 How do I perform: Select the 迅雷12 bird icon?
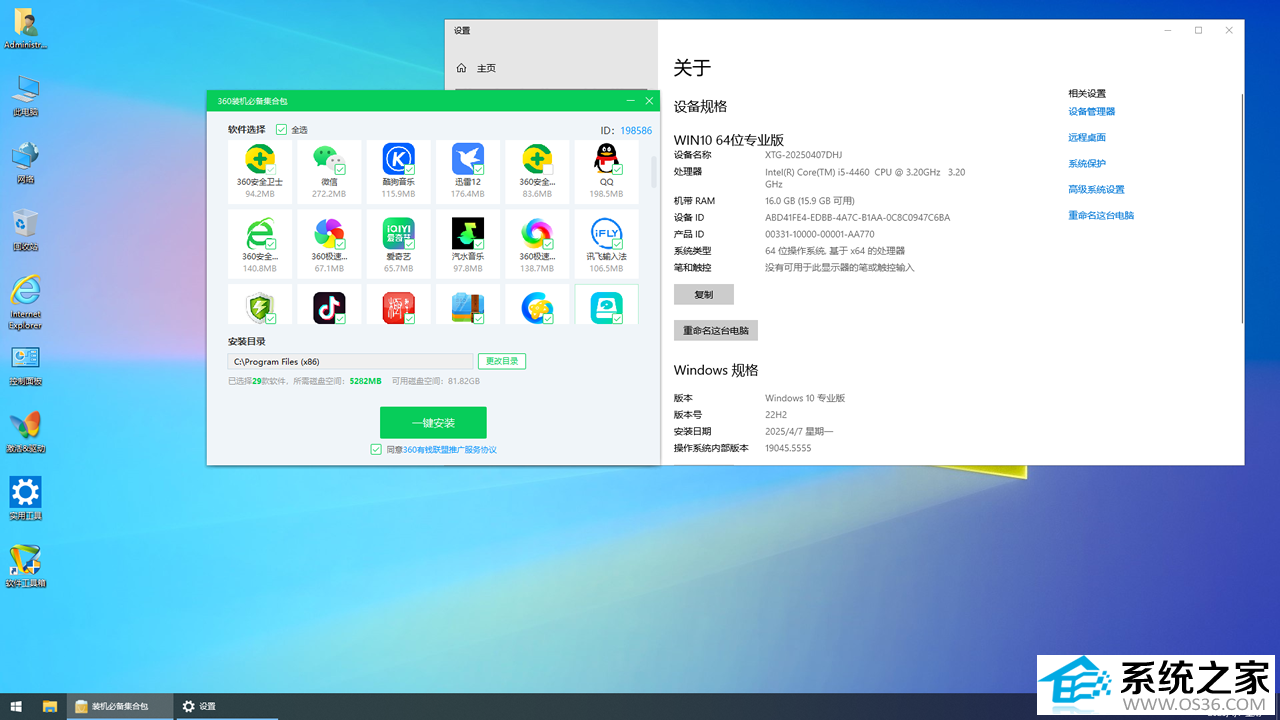pos(467,159)
